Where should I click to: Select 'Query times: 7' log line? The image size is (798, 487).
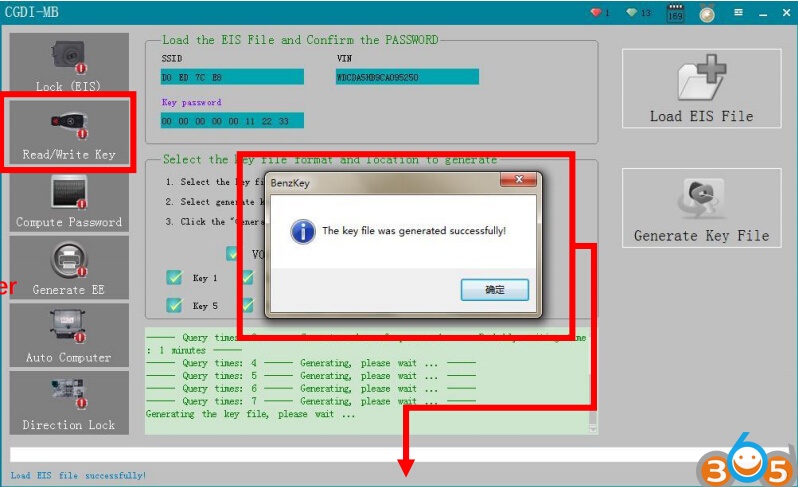(311, 402)
